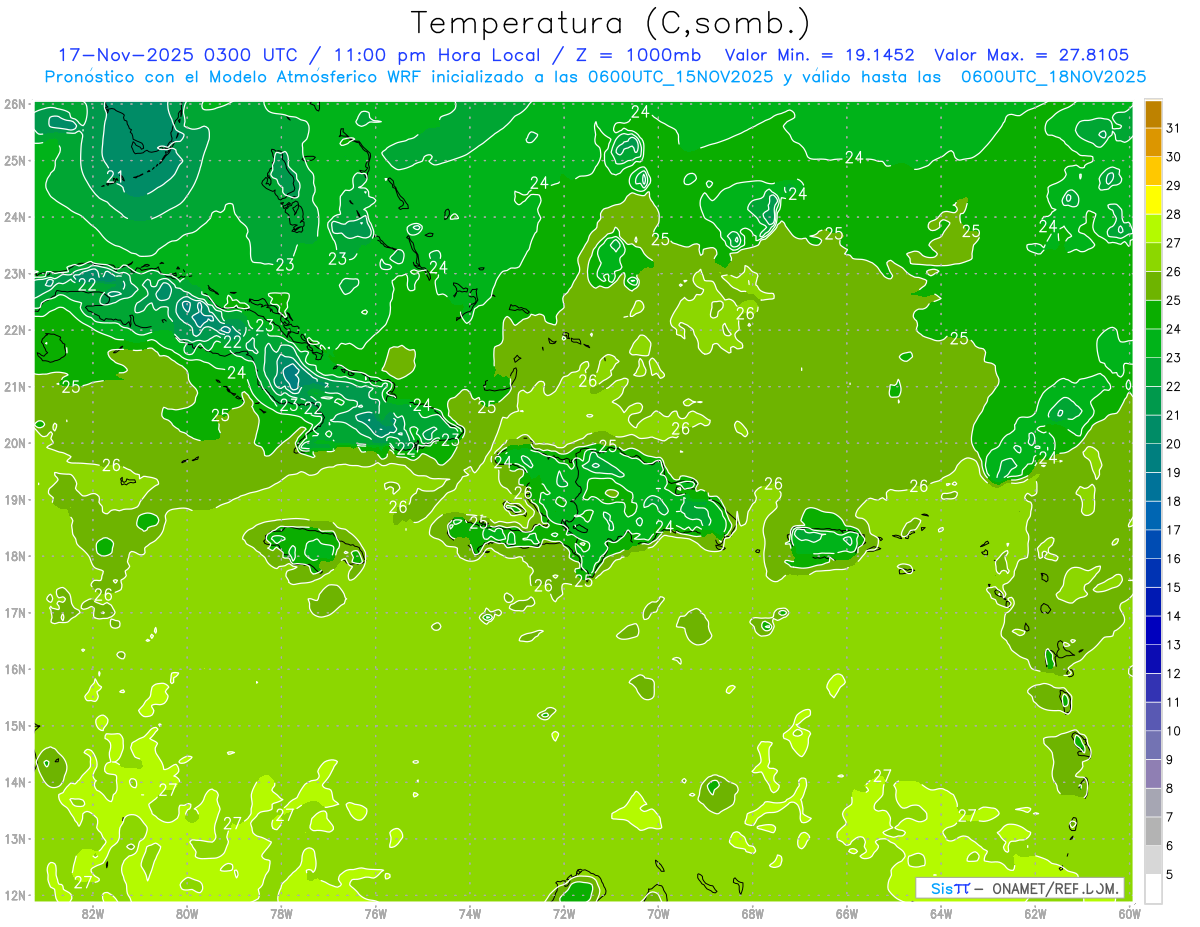Select the color bar legend value '20'
This screenshot has height=927, width=1200.
pyautogui.click(x=1173, y=444)
